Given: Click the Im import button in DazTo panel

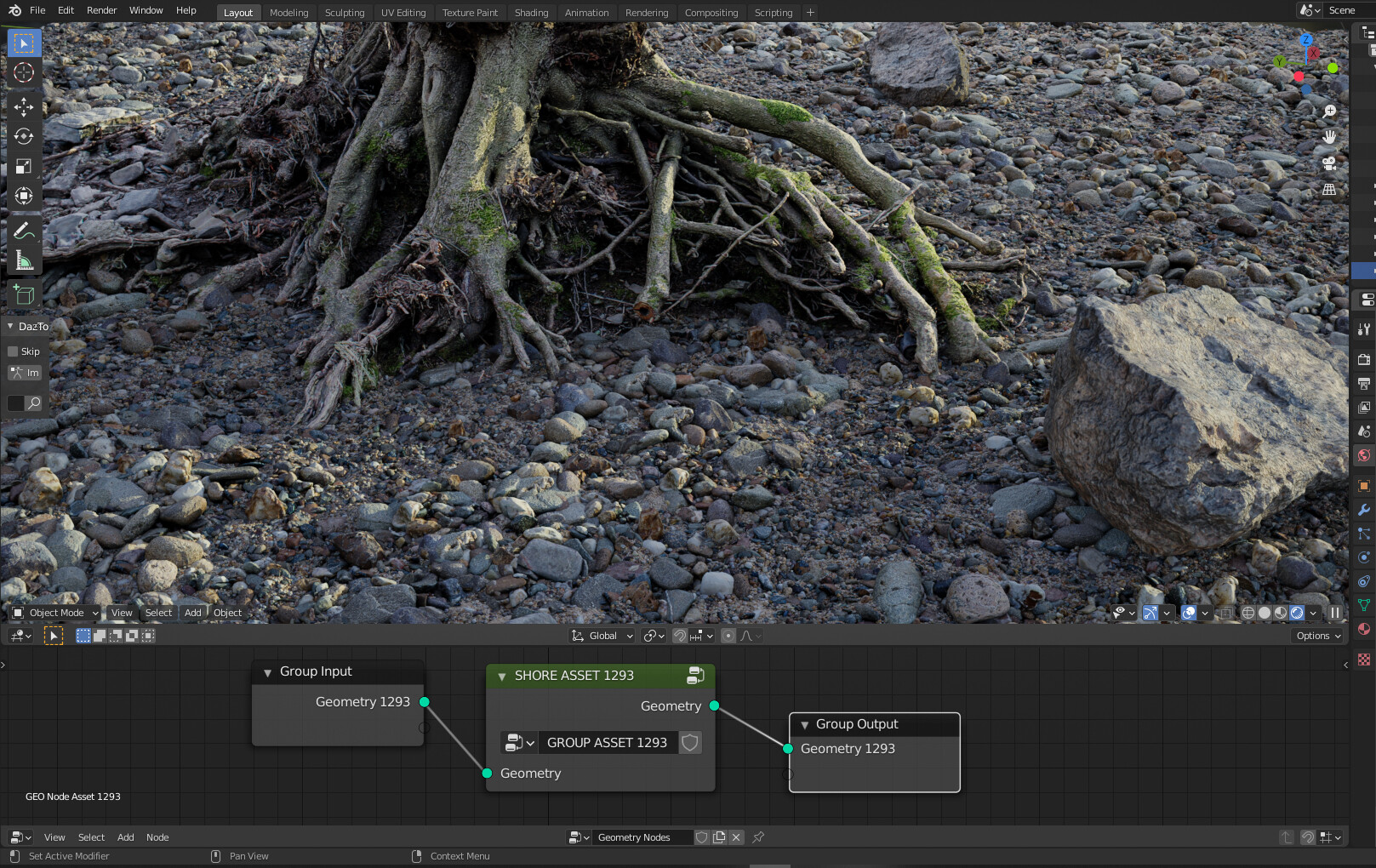Looking at the screenshot, I should [25, 373].
